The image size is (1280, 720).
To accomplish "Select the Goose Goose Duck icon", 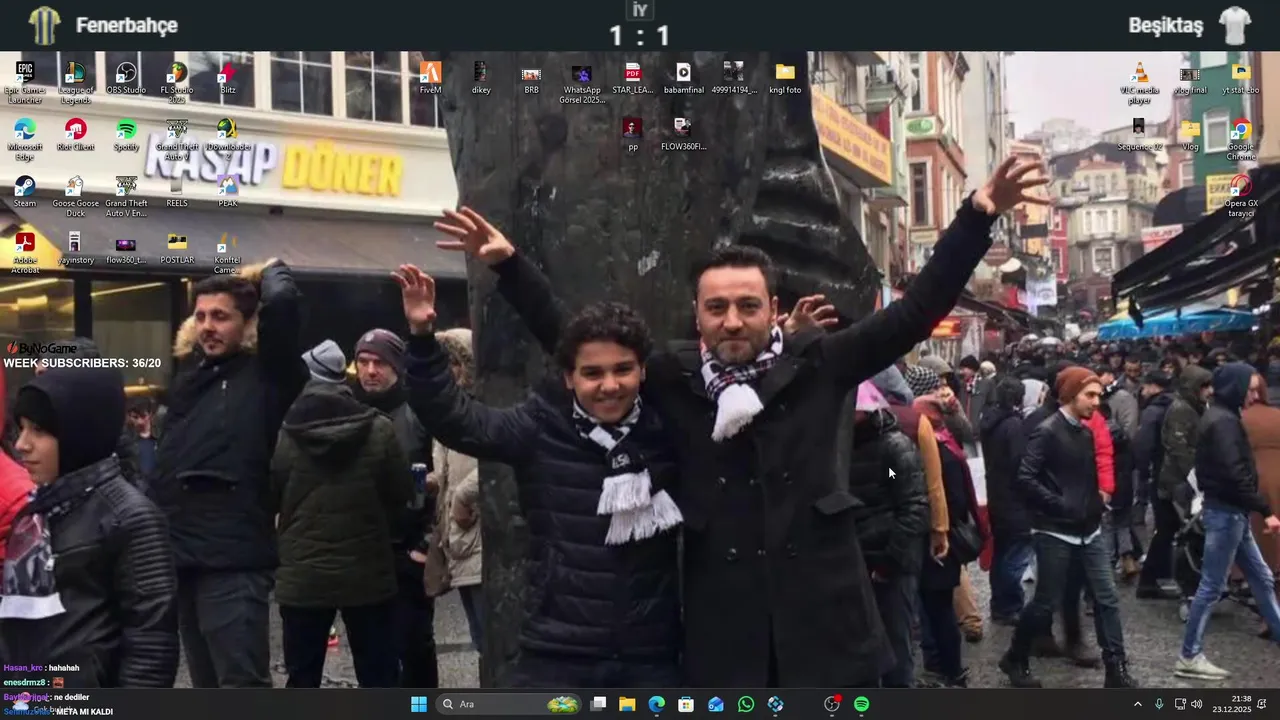I will click(76, 196).
